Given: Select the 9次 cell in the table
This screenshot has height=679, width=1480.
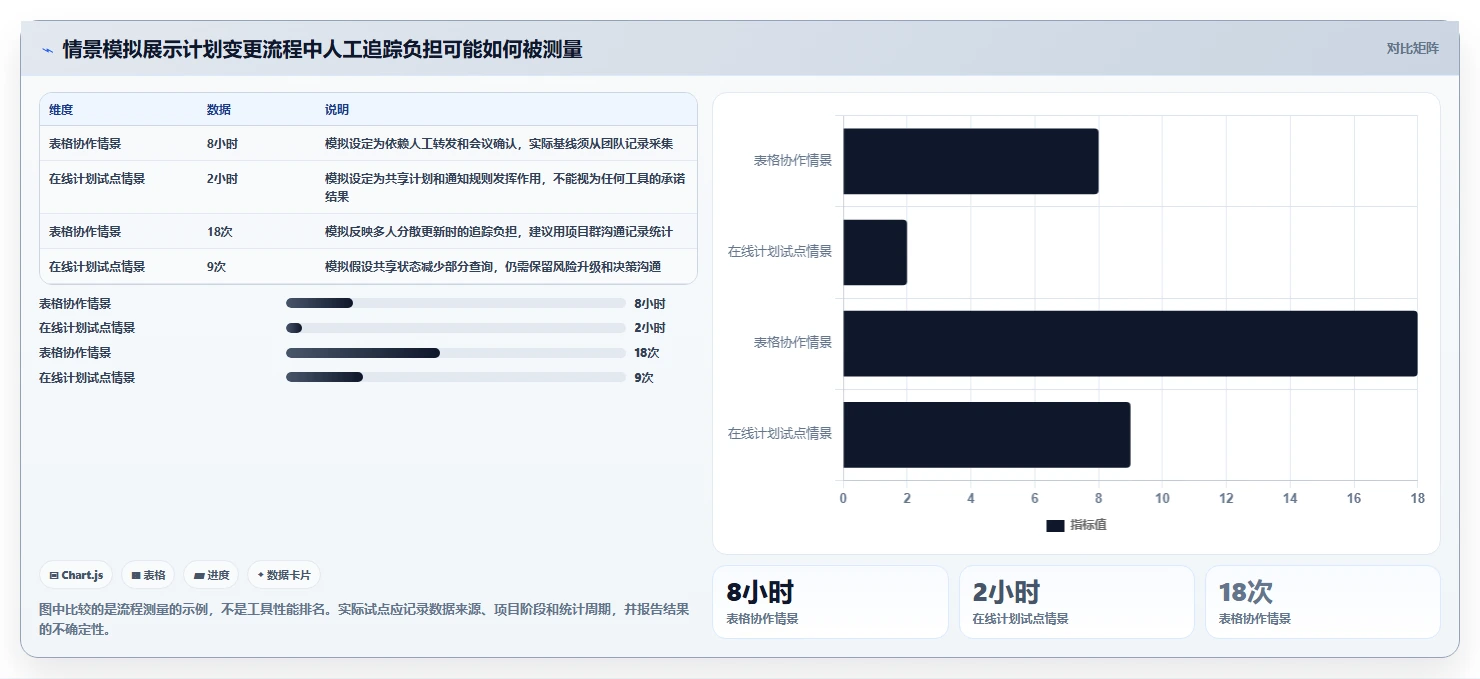Looking at the screenshot, I should [x=216, y=267].
